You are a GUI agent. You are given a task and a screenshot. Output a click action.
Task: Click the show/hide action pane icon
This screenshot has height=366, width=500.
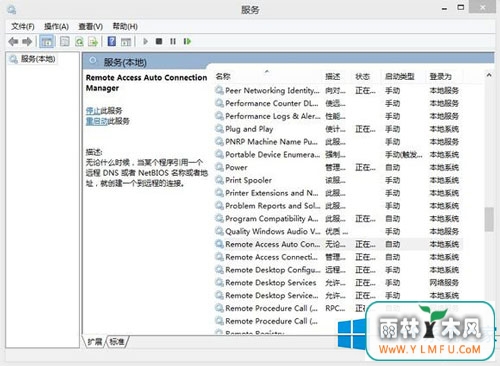(126, 42)
